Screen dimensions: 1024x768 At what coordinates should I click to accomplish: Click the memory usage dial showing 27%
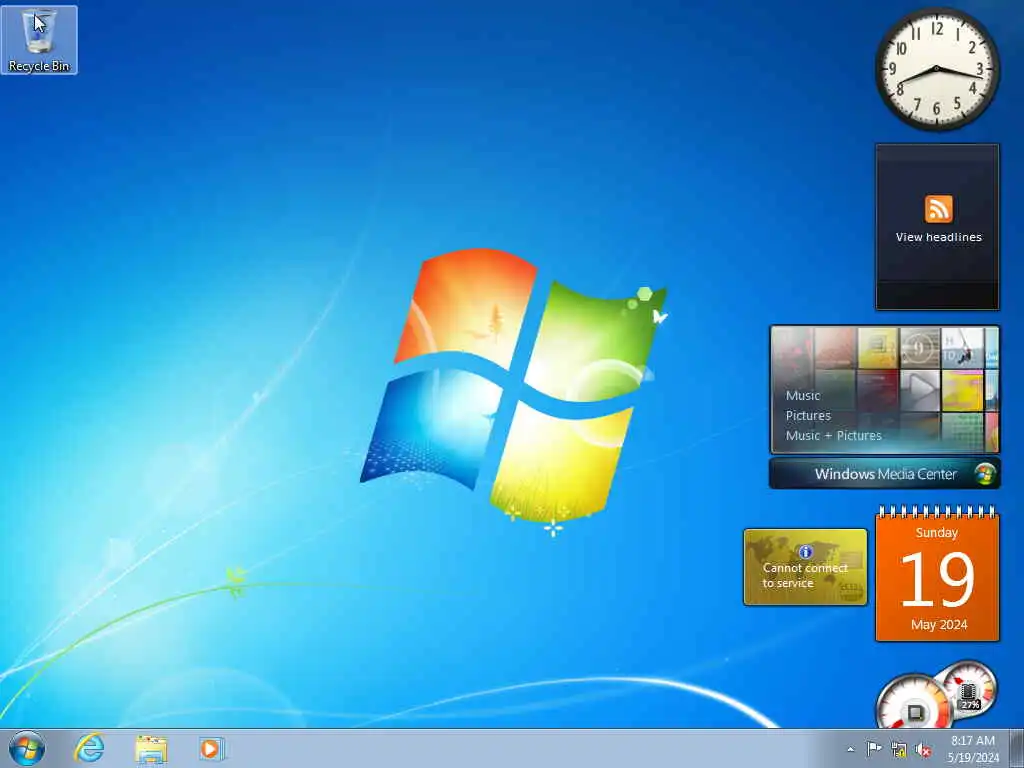point(969,691)
